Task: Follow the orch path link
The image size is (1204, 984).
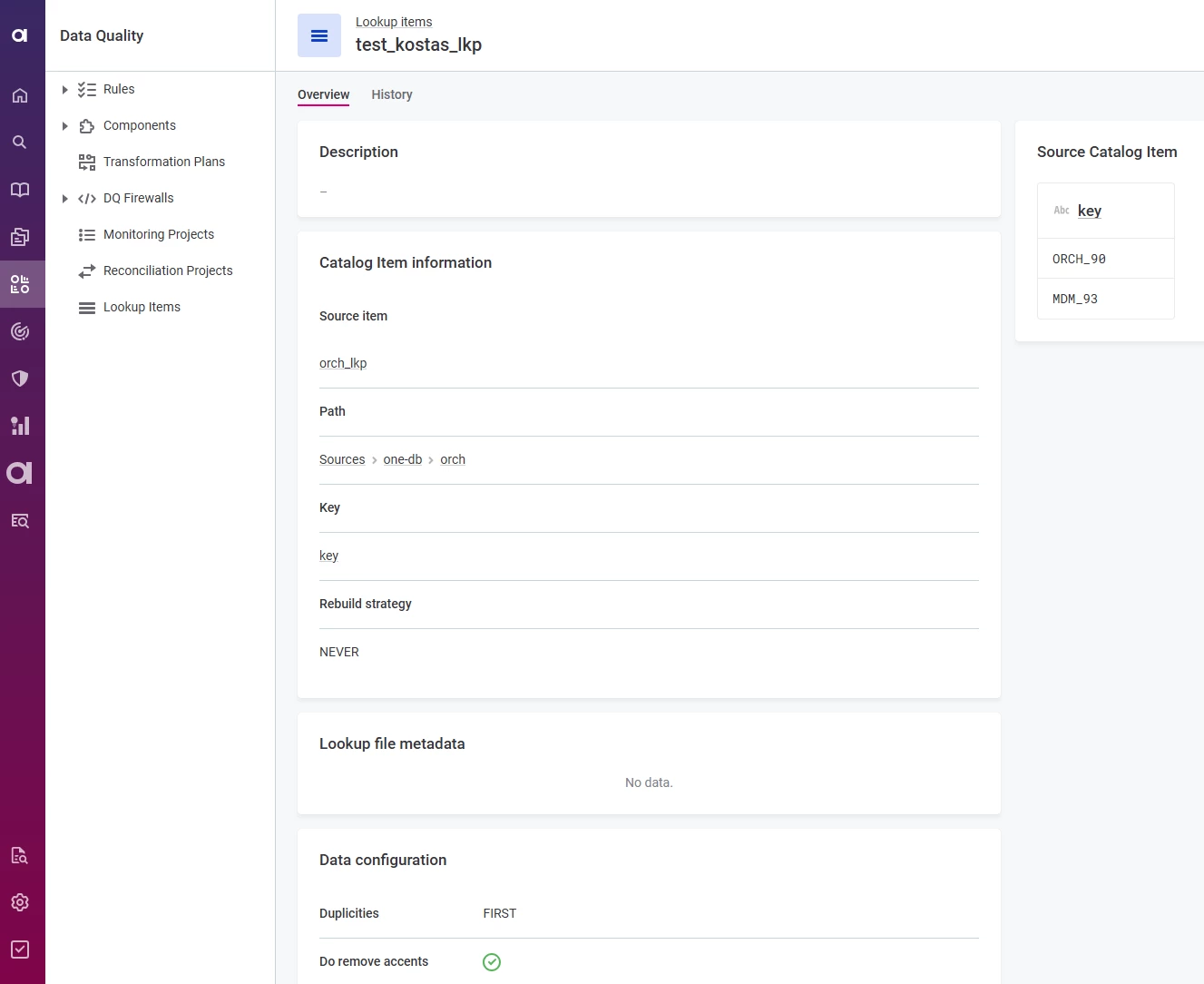Action: click(x=453, y=459)
